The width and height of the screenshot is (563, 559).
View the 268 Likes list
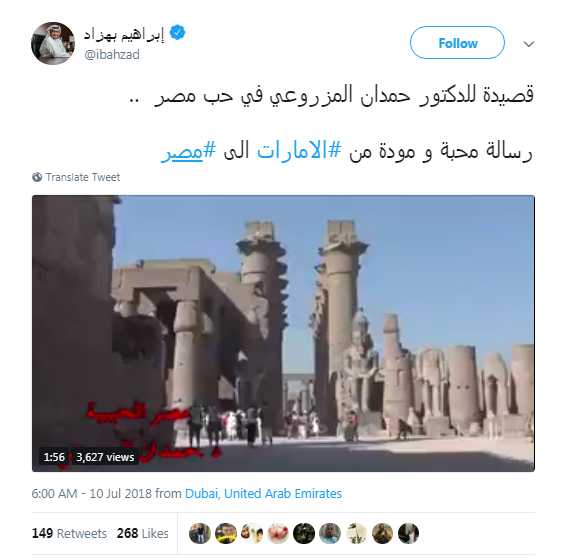click(x=142, y=533)
